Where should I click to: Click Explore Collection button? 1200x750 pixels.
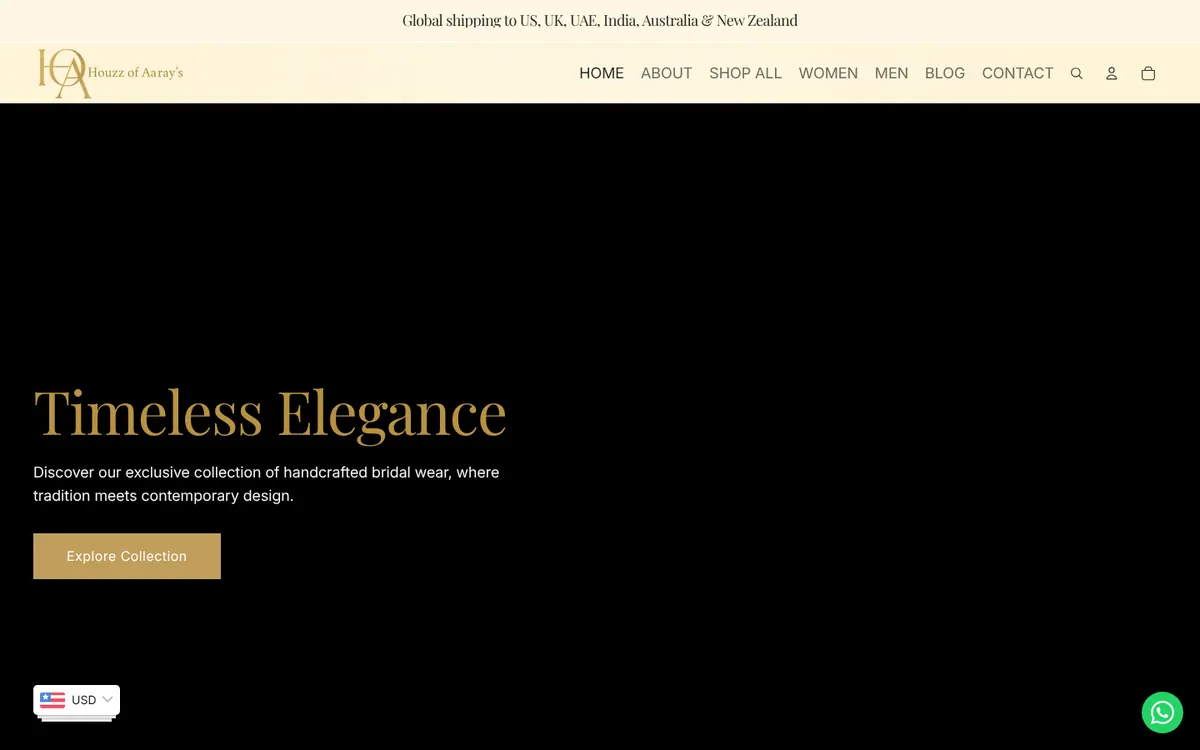click(127, 556)
